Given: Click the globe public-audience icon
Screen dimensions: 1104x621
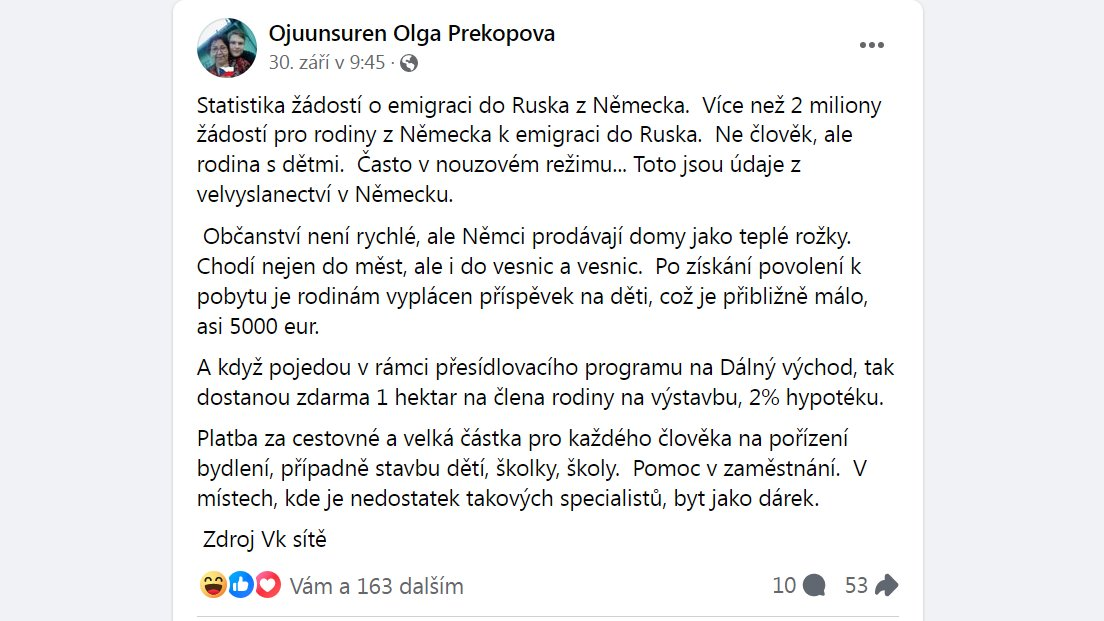Looking at the screenshot, I should point(409,63).
